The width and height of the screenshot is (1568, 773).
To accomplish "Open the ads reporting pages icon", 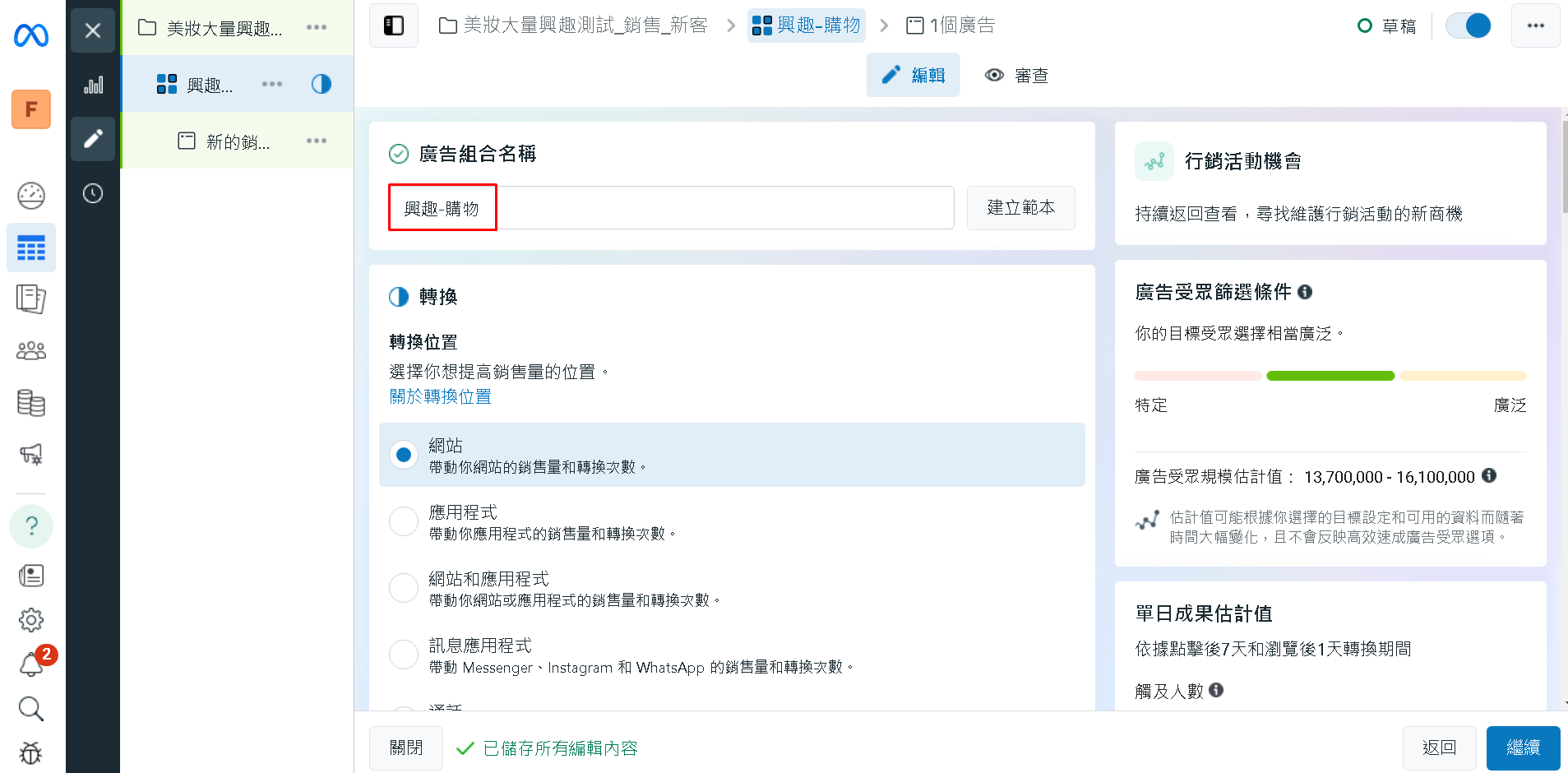I will tap(31, 299).
